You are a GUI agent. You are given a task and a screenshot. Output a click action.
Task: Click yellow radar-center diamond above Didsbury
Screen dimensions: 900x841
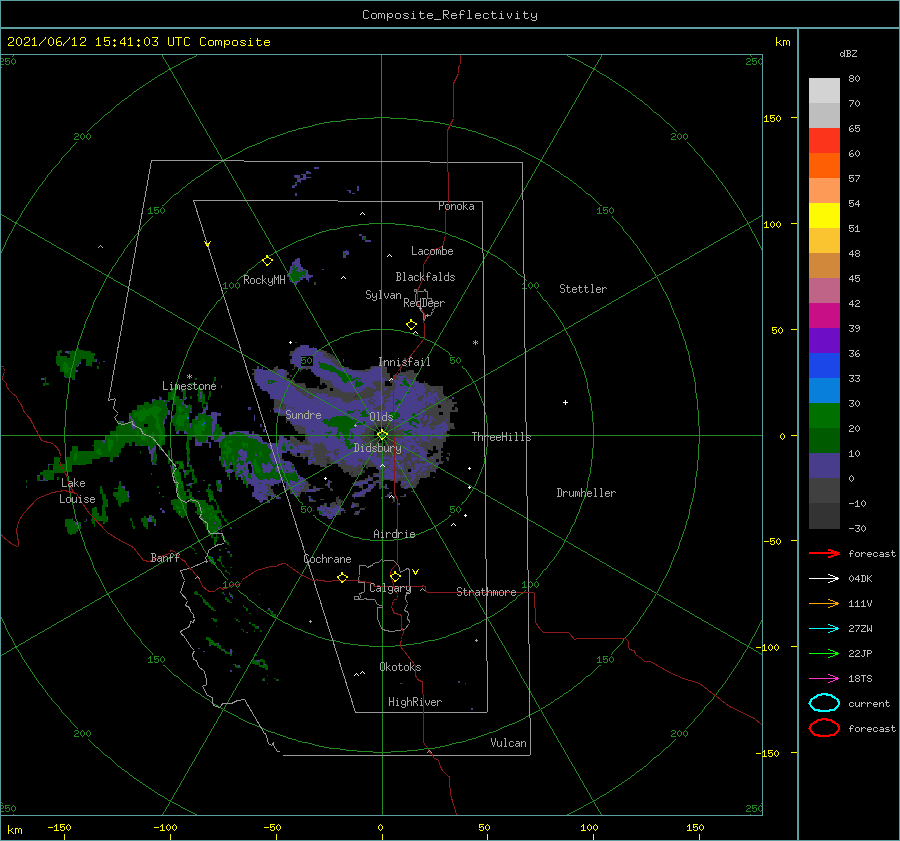coord(382,435)
